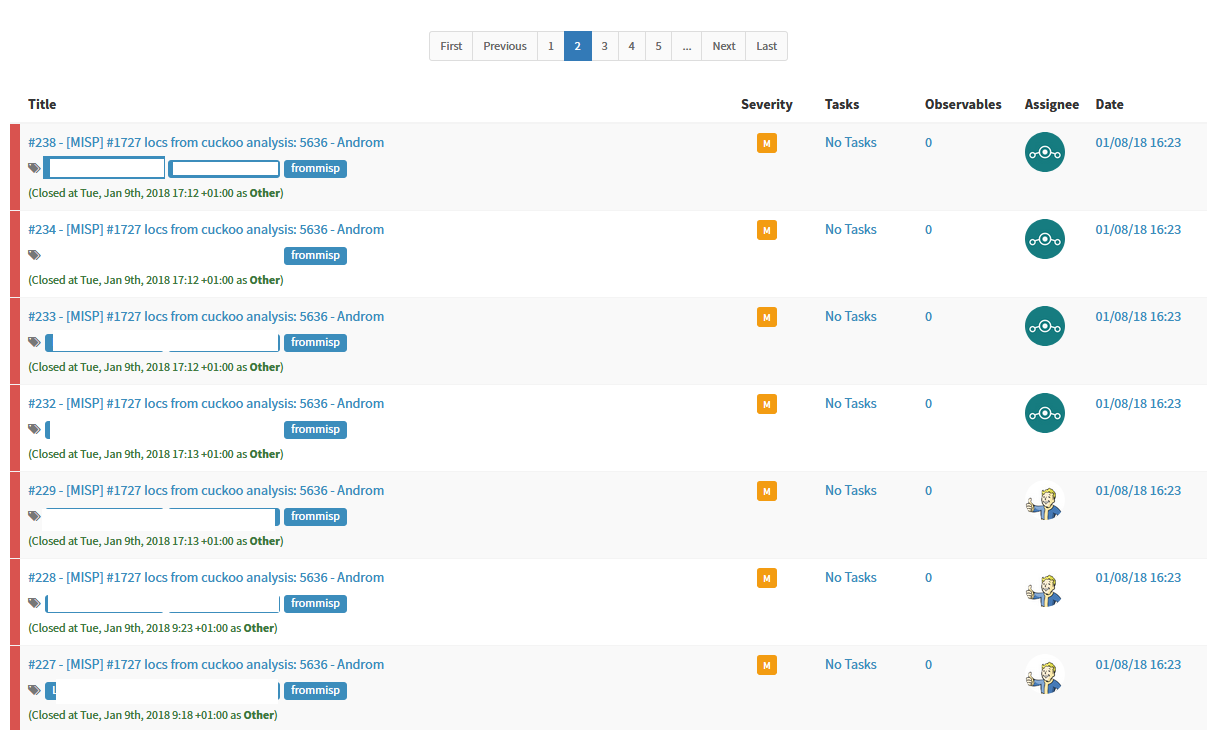Viewport: 1213px width, 730px height.
Task: Click the M severity badge on case #227
Action: coord(767,665)
